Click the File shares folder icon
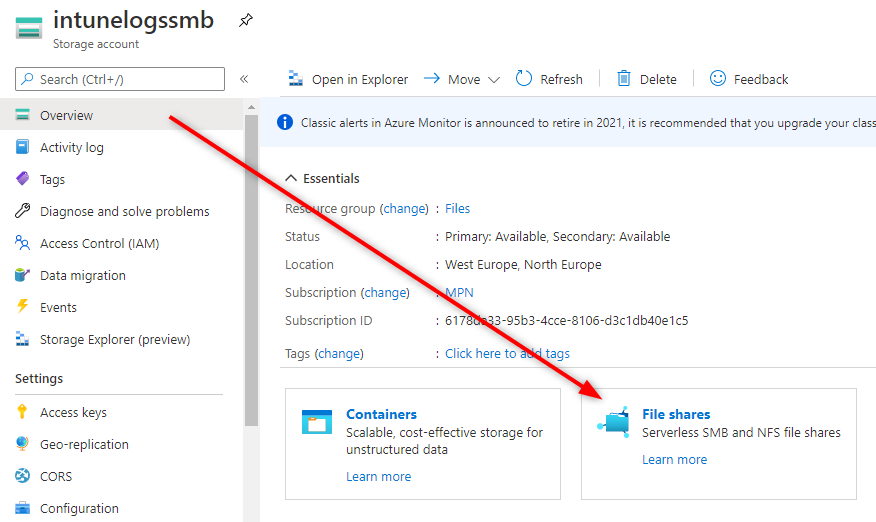Screen dimensions: 876x522 [613, 422]
